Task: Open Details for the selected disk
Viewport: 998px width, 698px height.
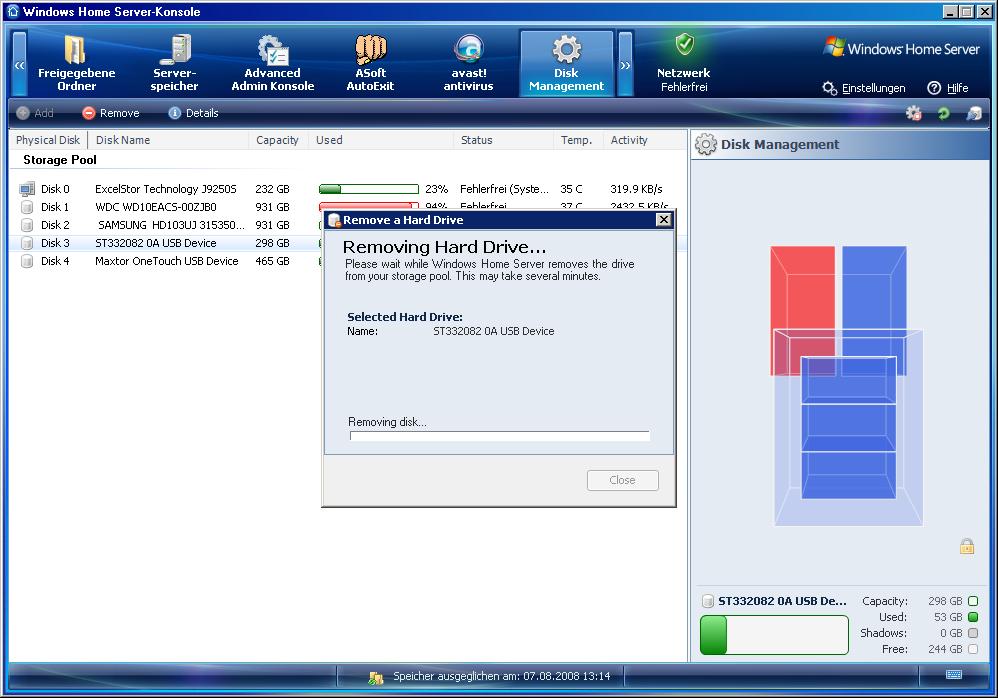Action: pyautogui.click(x=193, y=113)
